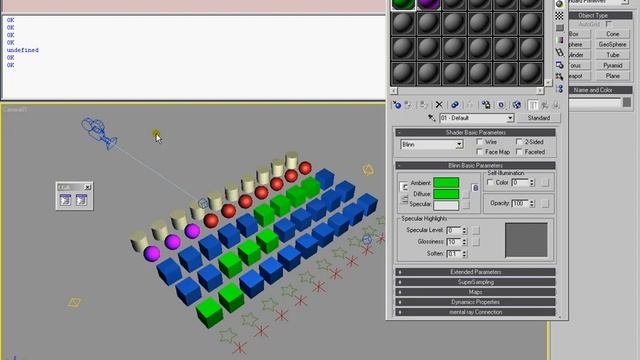
Task: Enable the Faceted checkbox
Action: click(519, 151)
